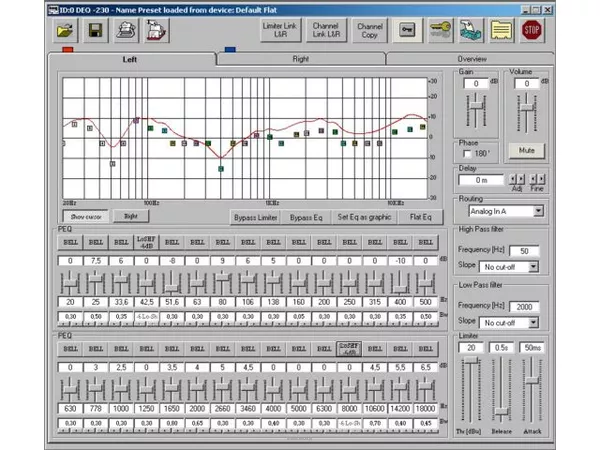Click the Delay Adj left arrow
The width and height of the screenshot is (600, 450).
(513, 179)
